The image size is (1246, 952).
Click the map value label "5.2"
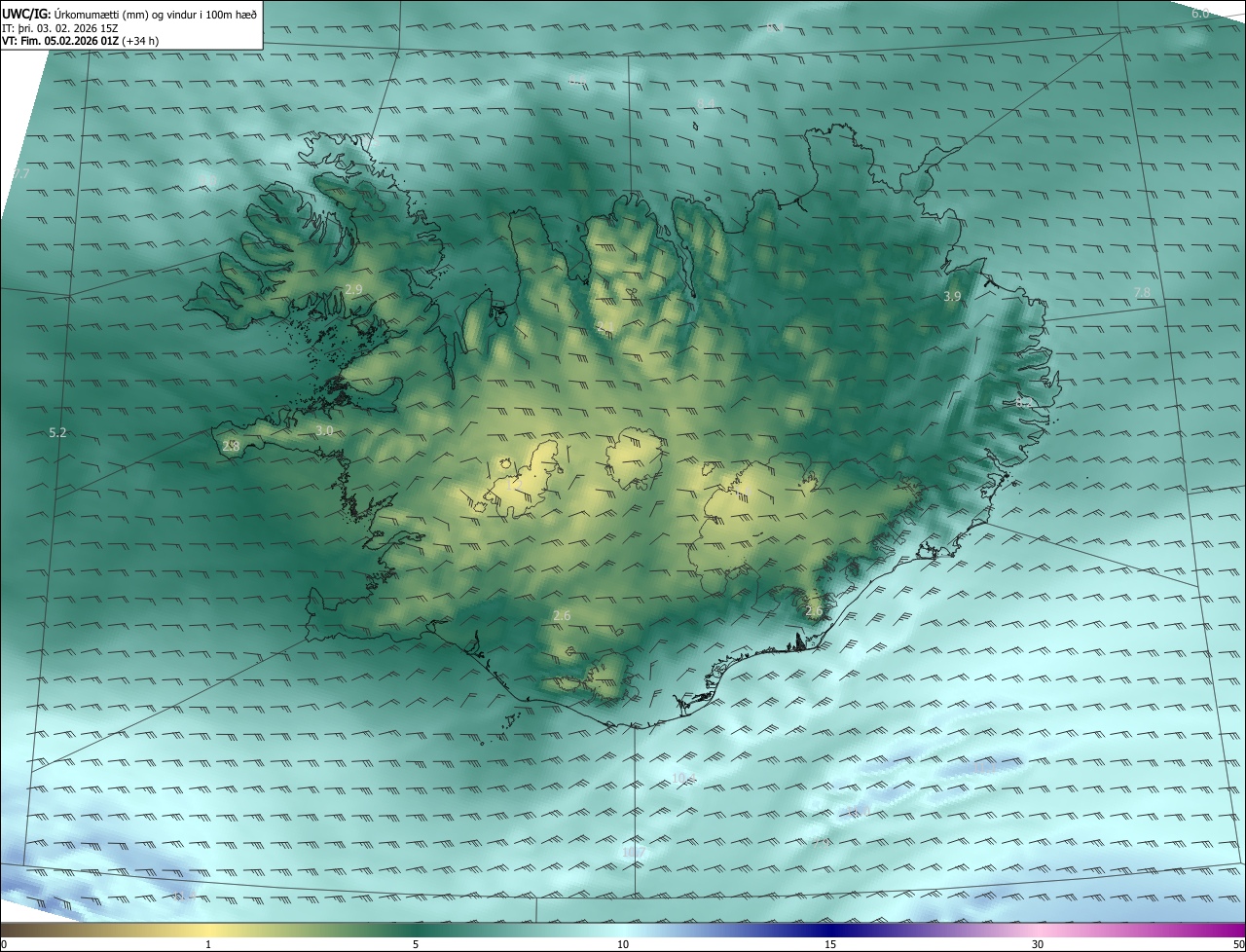pyautogui.click(x=57, y=432)
